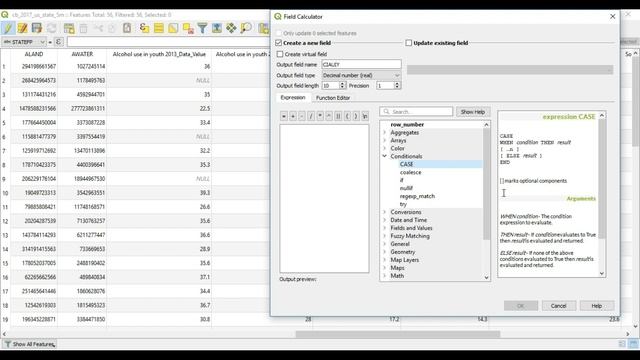Switch to the table view icon at bottom right
The image size is (640, 360).
click(x=634, y=344)
